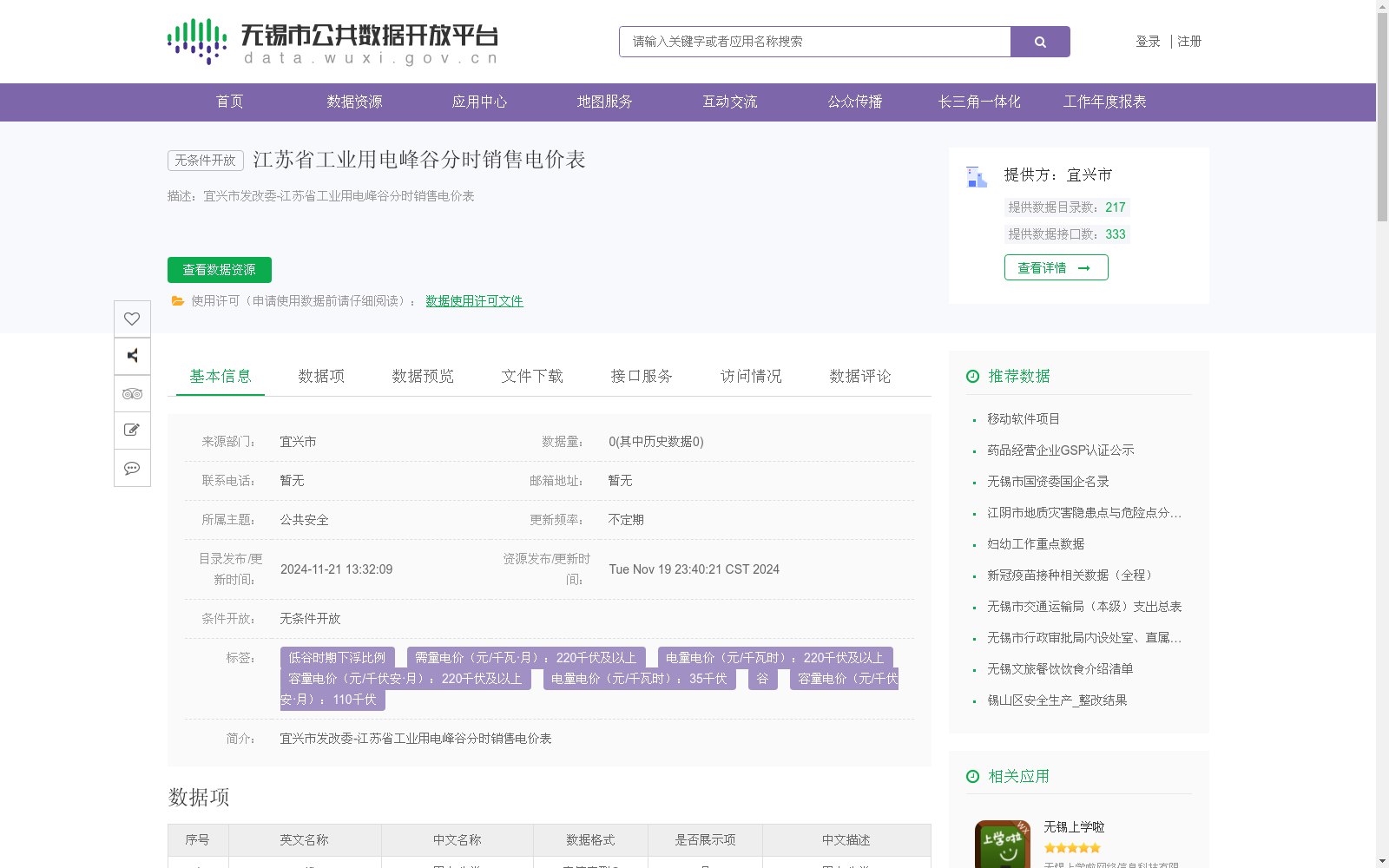
Task: Click the heart favorite icon in sidebar
Action: (x=132, y=319)
